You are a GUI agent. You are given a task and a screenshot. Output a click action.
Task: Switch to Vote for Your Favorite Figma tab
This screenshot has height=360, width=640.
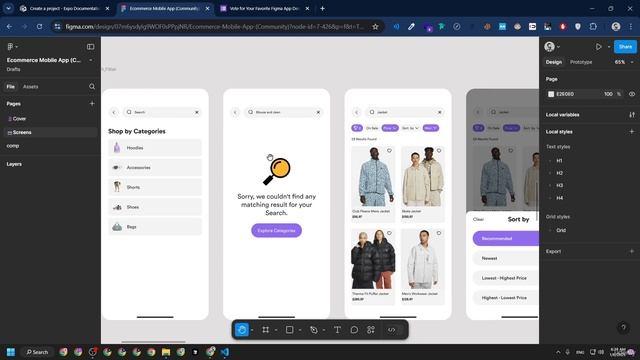[264, 8]
